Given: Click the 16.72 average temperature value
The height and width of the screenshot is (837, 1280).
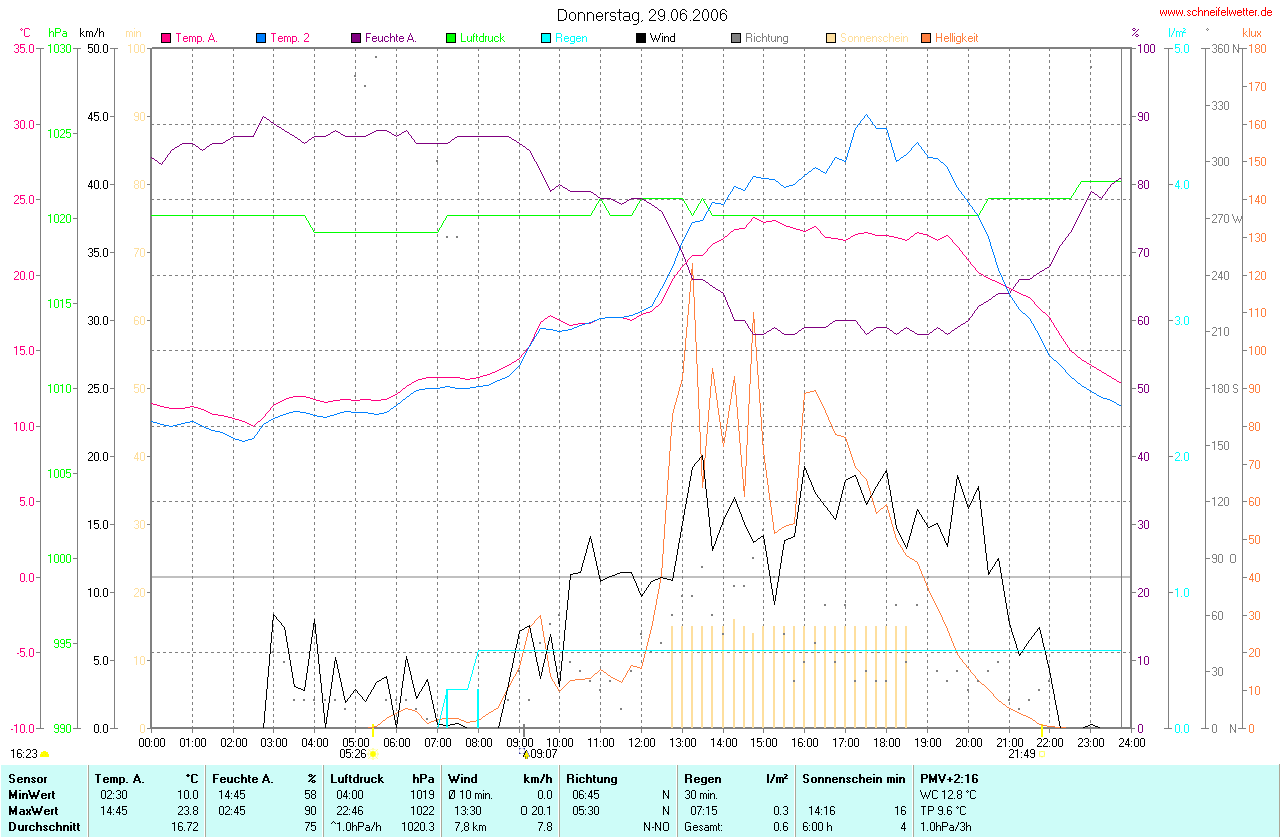Looking at the screenshot, I should (x=185, y=827).
